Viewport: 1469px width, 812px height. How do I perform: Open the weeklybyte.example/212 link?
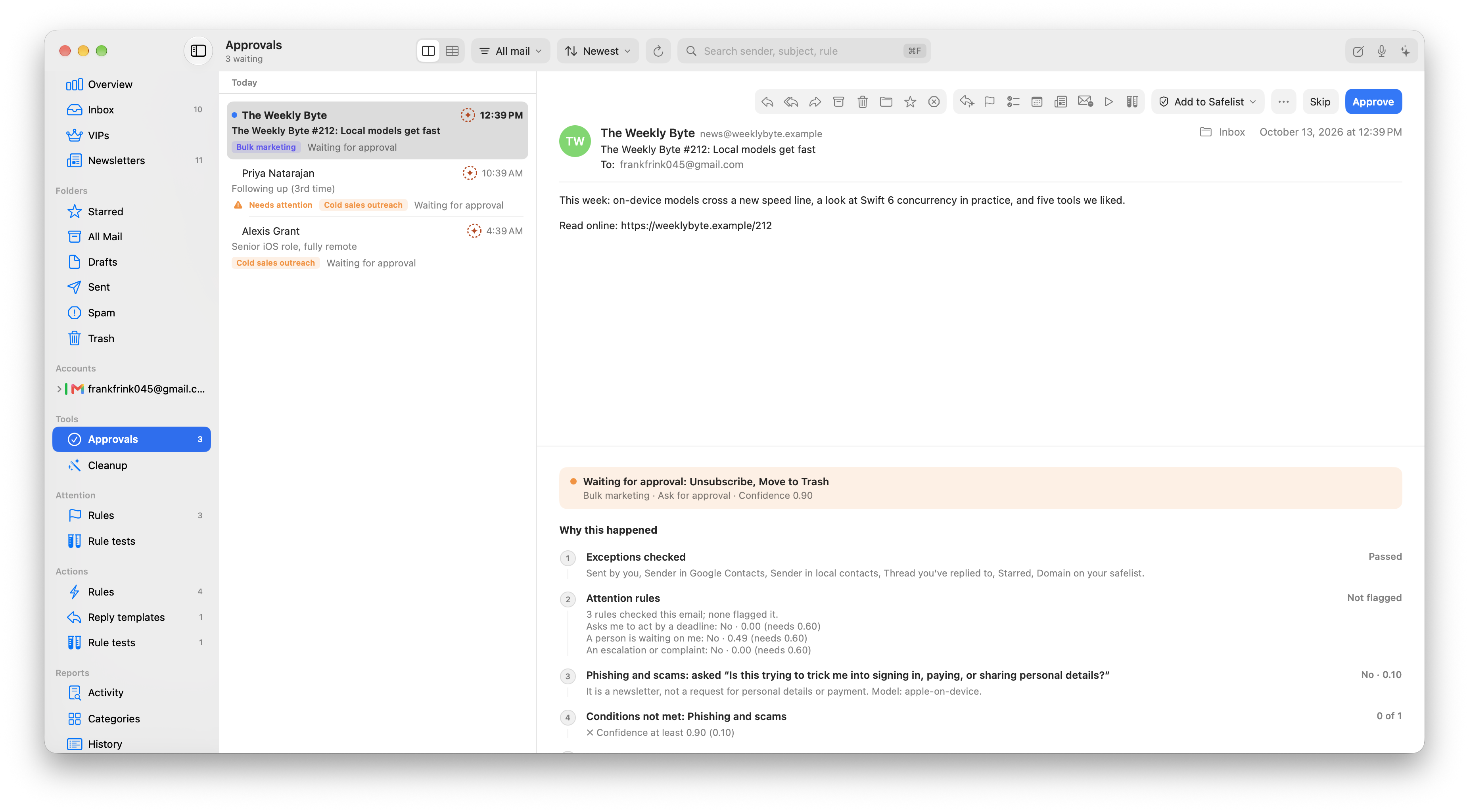point(696,225)
